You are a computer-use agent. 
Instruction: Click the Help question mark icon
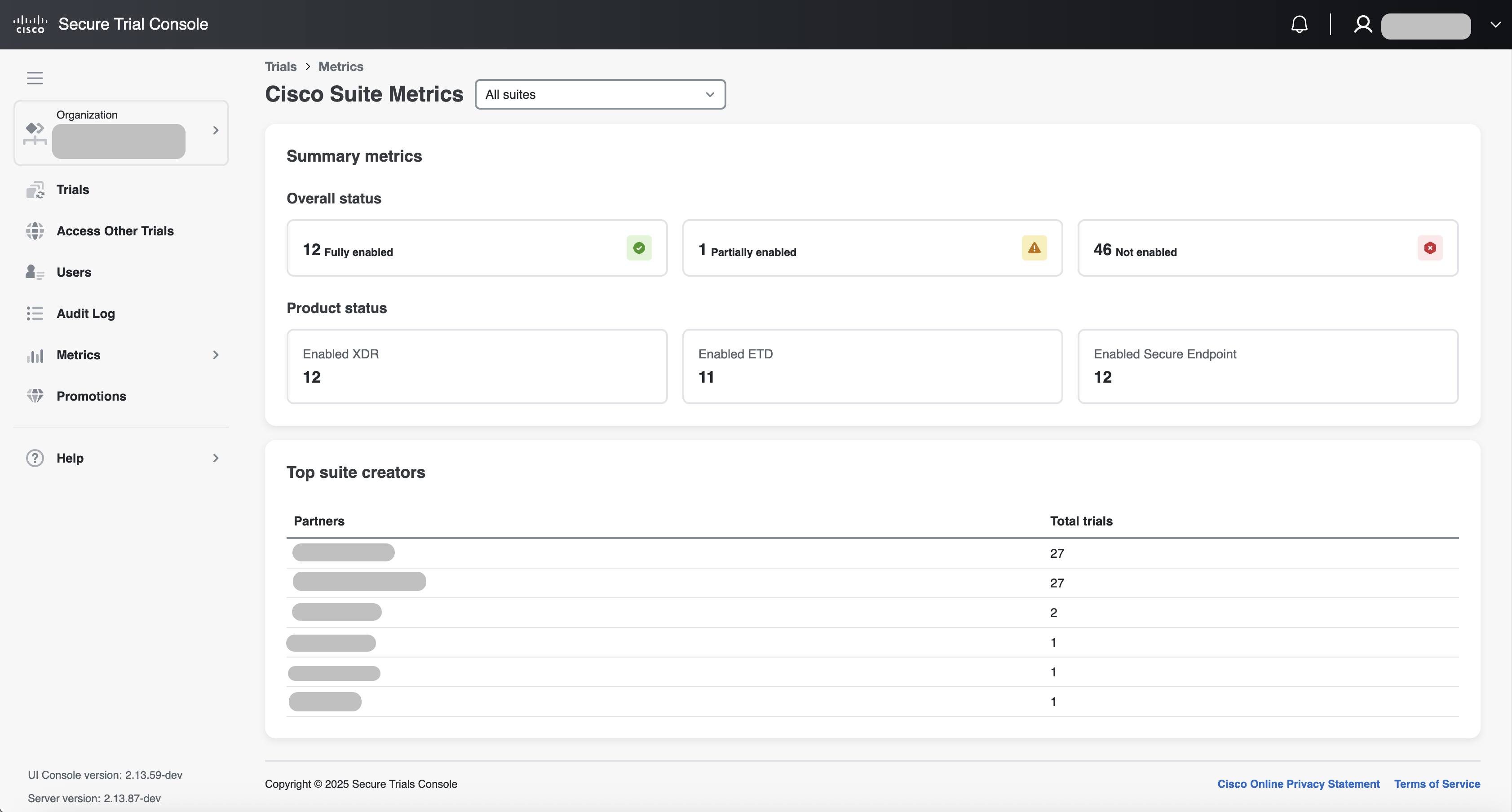(x=35, y=458)
